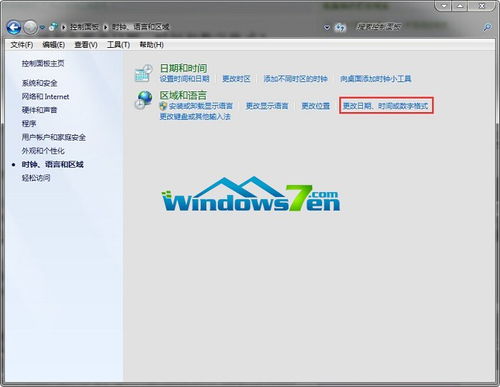Click 更改键盘或其他输入法 link
Image resolution: width=500 pixels, height=387 pixels.
tap(195, 117)
